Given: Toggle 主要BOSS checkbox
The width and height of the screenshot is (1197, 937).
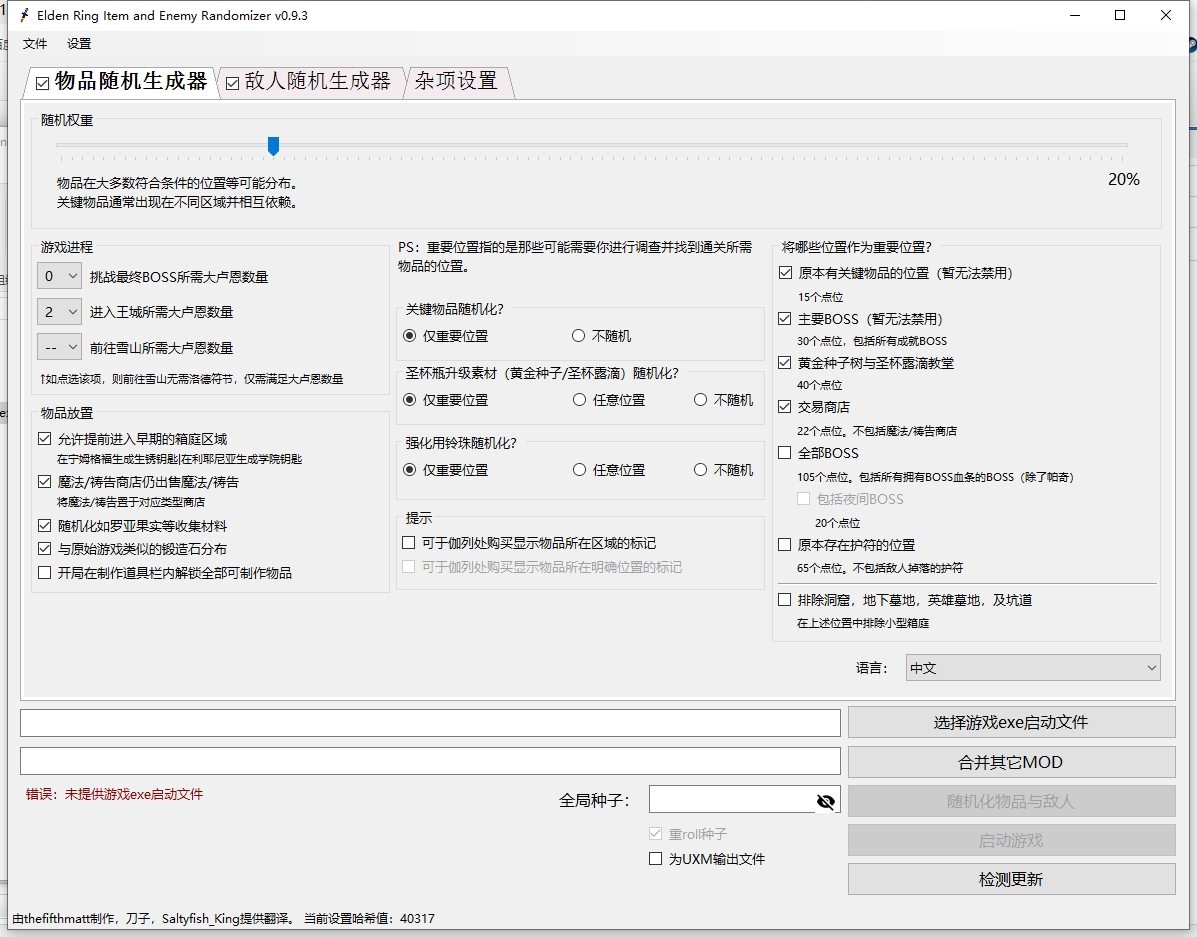Looking at the screenshot, I should pyautogui.click(x=785, y=318).
